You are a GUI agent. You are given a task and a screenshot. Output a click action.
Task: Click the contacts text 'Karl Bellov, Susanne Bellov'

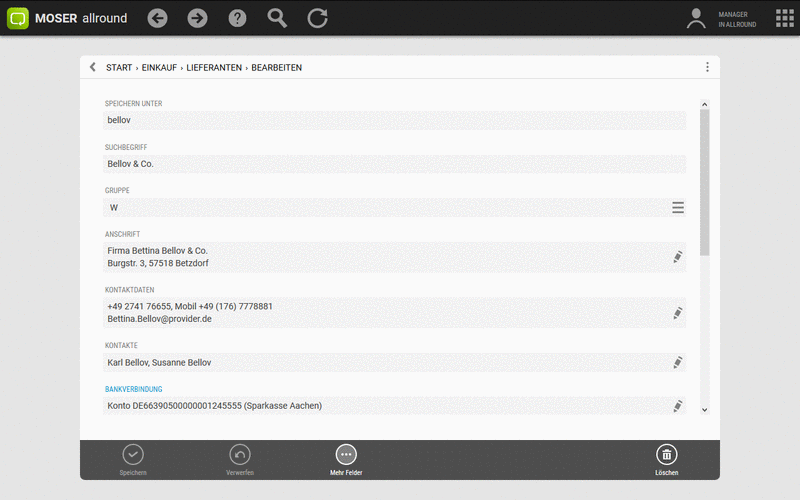tap(159, 362)
